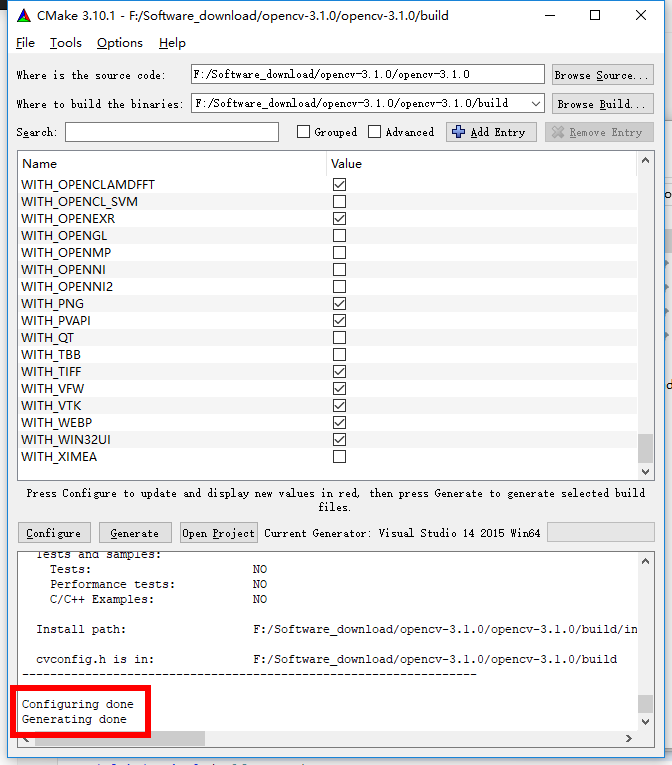Uncheck the WITH_WEBP option
Screen dimensions: 672x765
coord(339,423)
